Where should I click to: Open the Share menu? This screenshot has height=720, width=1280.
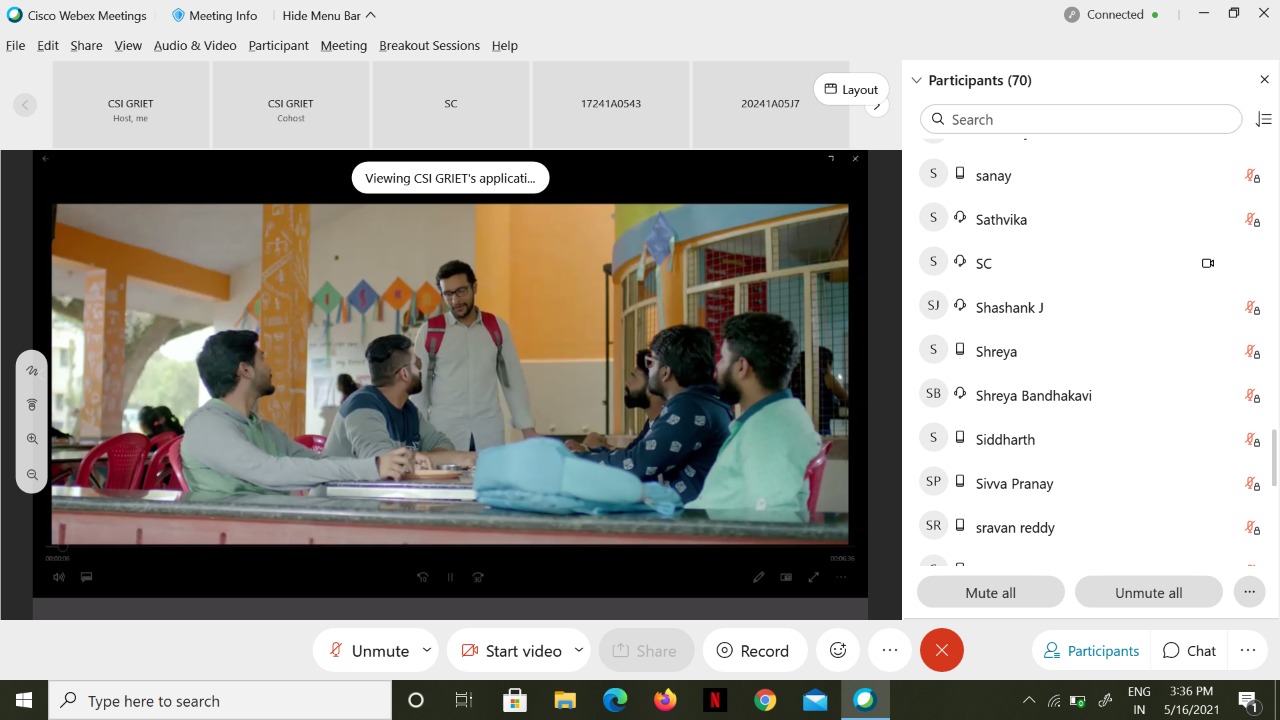tap(86, 45)
